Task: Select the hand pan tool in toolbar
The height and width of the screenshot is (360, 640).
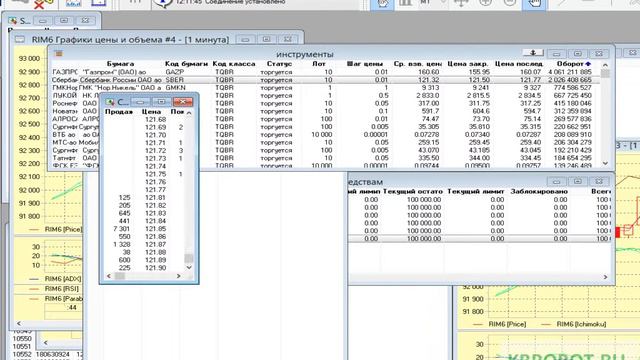Action: (534, 3)
